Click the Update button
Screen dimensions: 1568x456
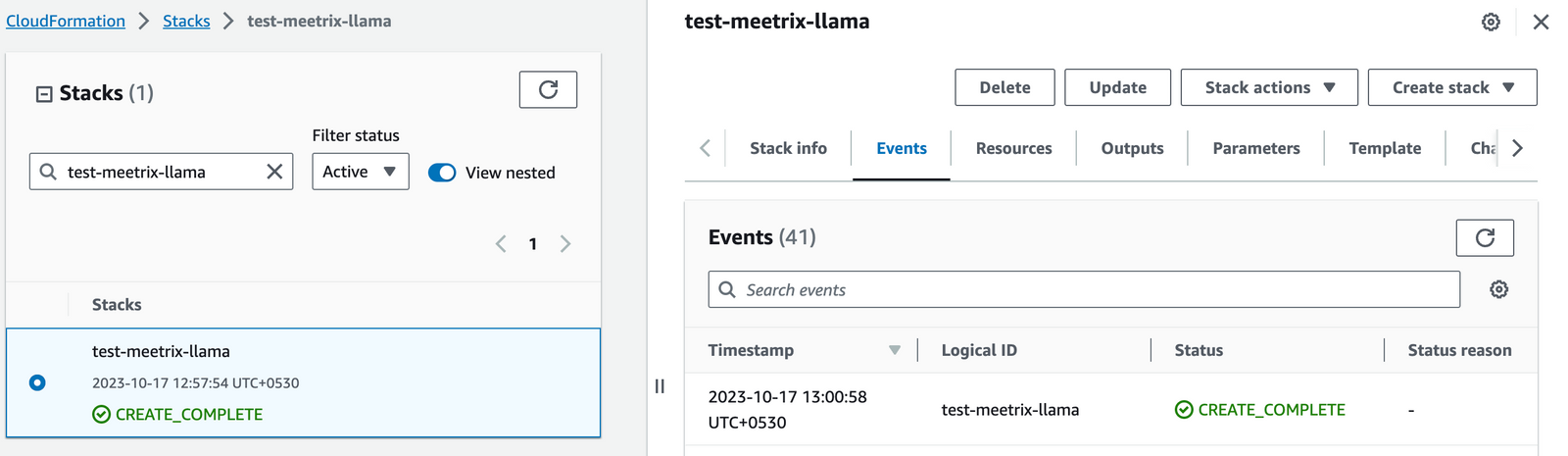pyautogui.click(x=1118, y=87)
